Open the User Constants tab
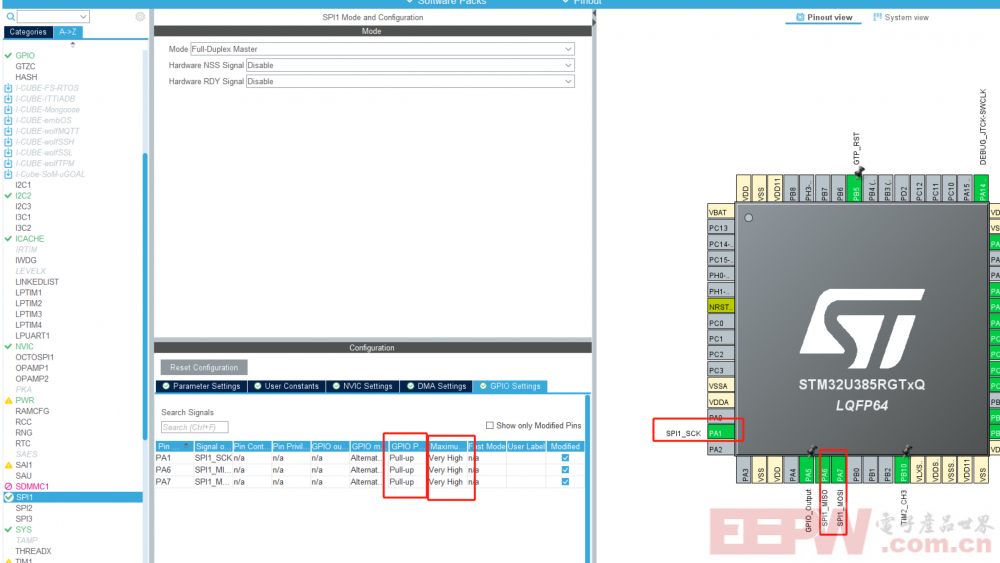The width and height of the screenshot is (1000, 563). click(x=286, y=386)
